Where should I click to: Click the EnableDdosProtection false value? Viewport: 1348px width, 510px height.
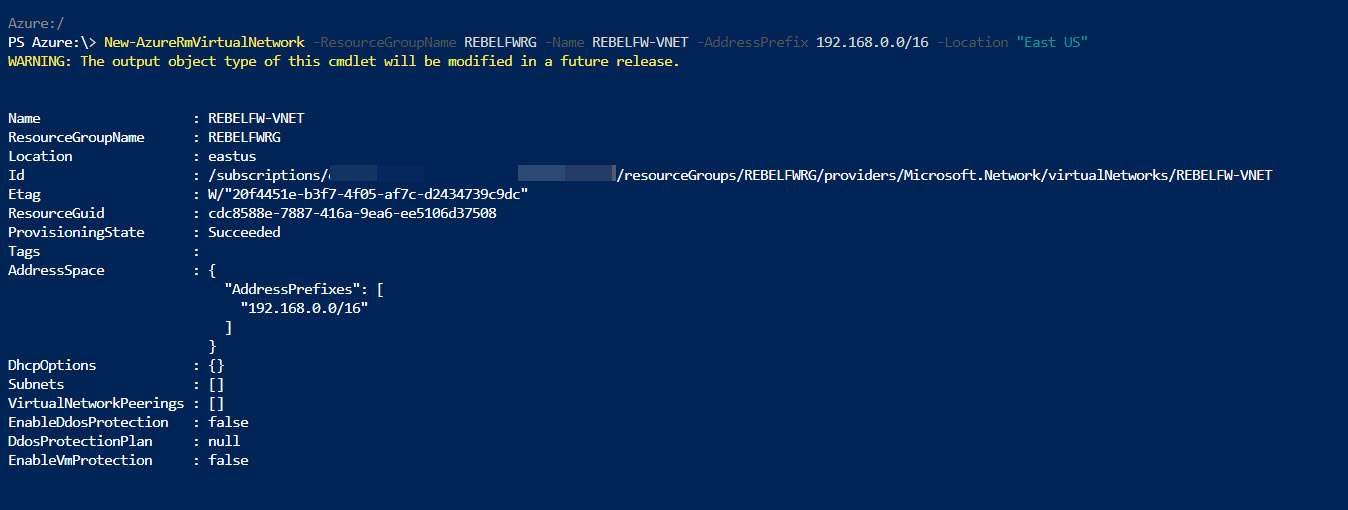tap(228, 422)
